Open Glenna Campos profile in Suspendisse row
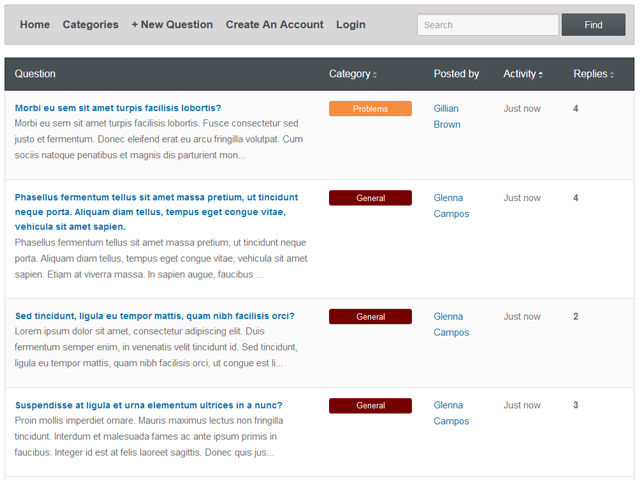This screenshot has height=480, width=640. tap(450, 413)
